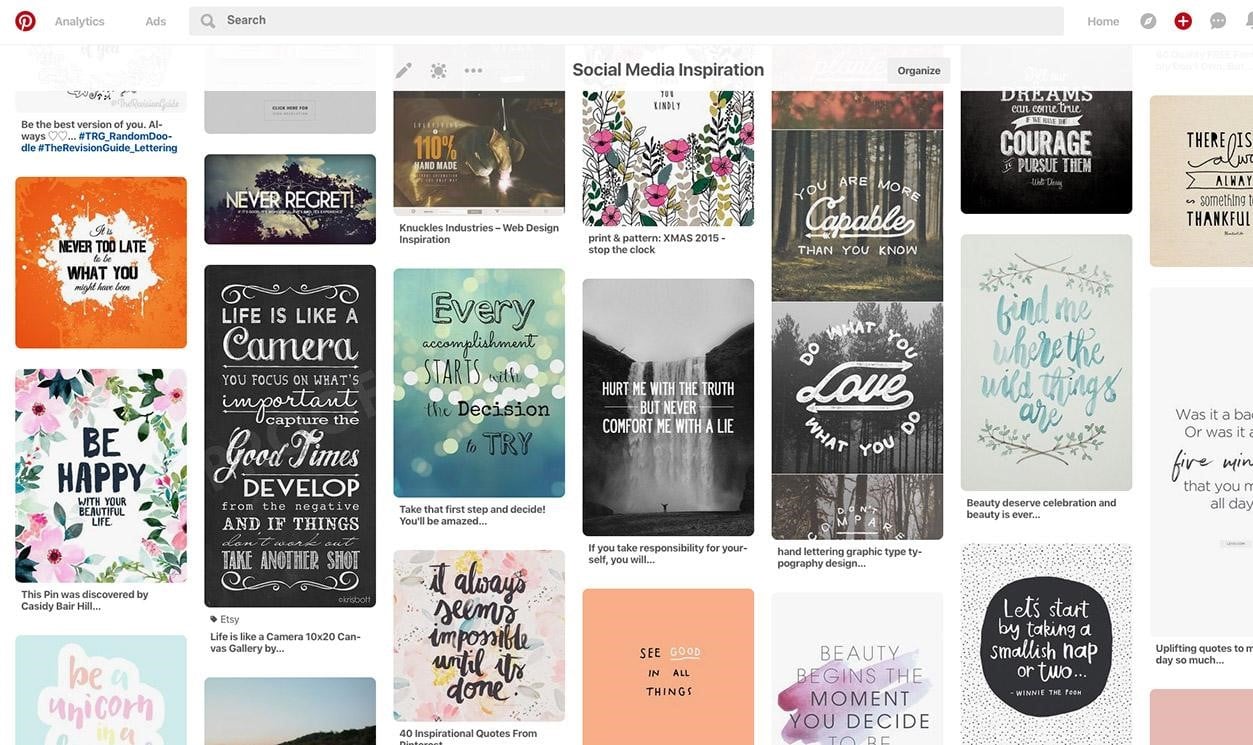The height and width of the screenshot is (745, 1253).
Task: Click the 'Take that first step and decide!' caption
Action: pyautogui.click(x=472, y=515)
